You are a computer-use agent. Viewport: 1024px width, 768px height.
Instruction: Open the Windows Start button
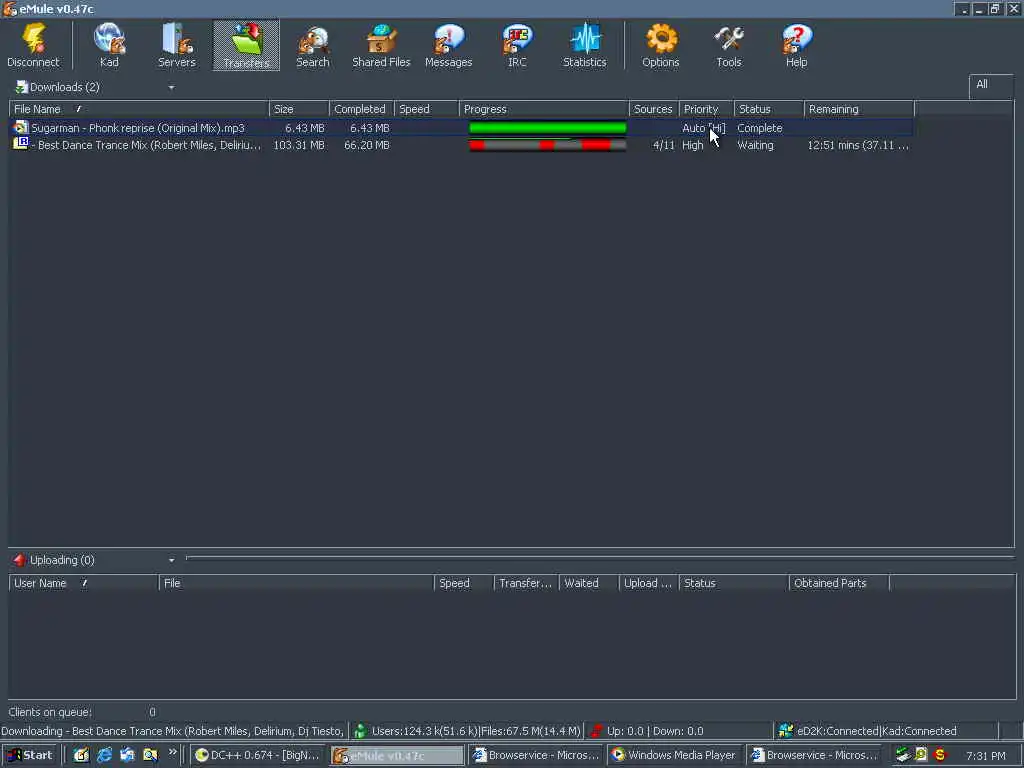pyautogui.click(x=29, y=755)
